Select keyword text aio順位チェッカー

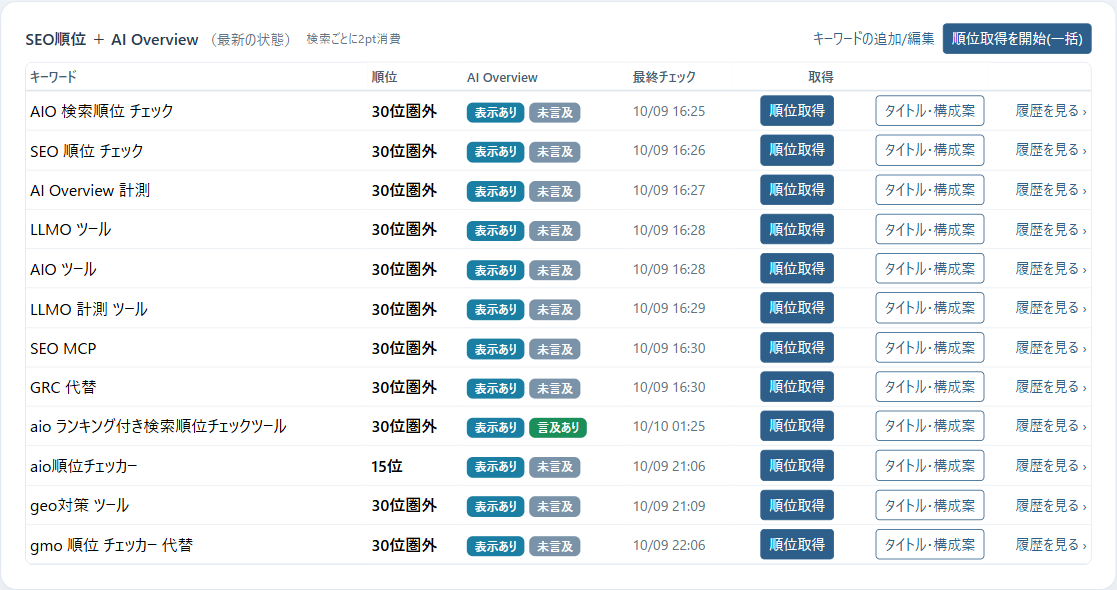point(84,467)
